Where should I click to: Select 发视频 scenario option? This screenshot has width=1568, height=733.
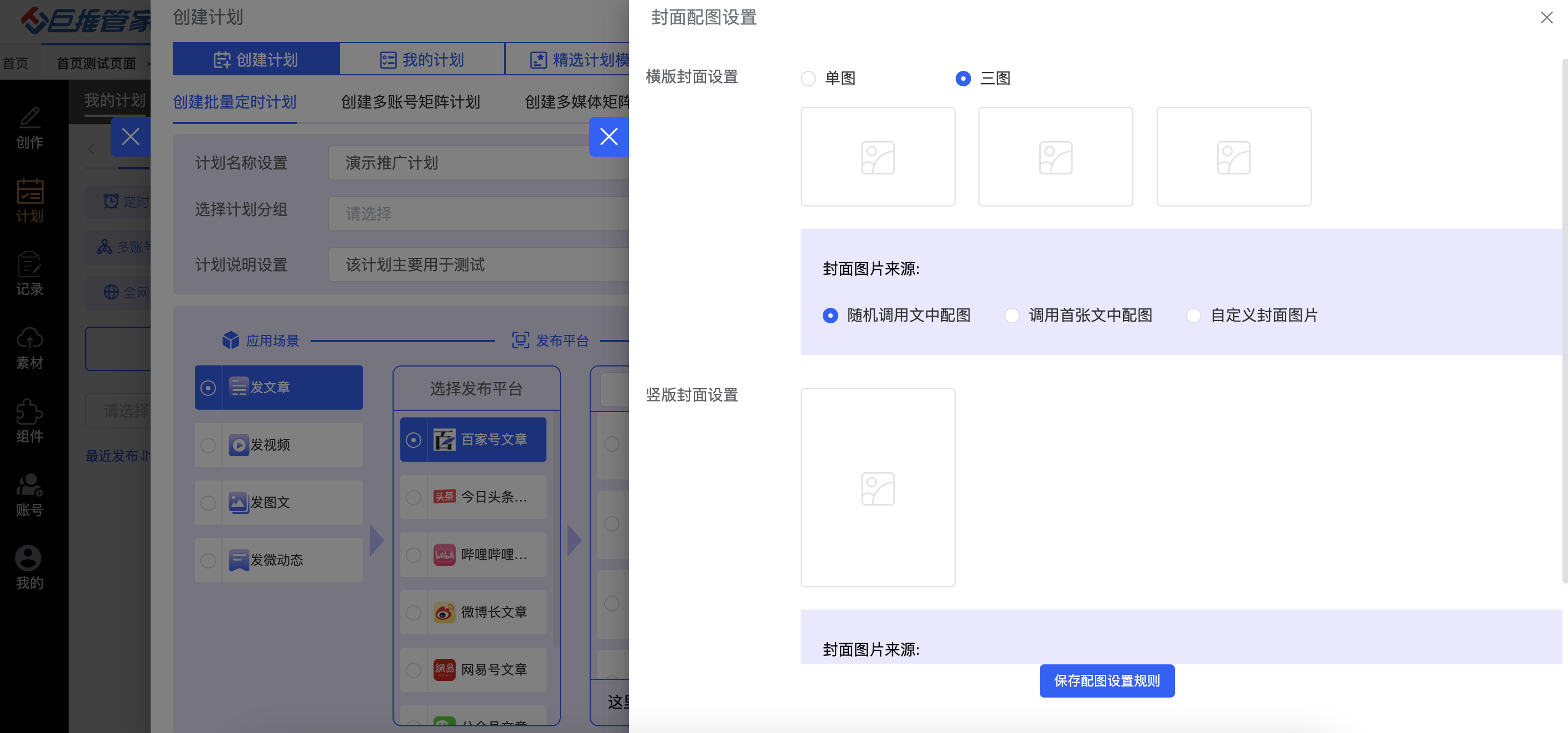tap(279, 445)
